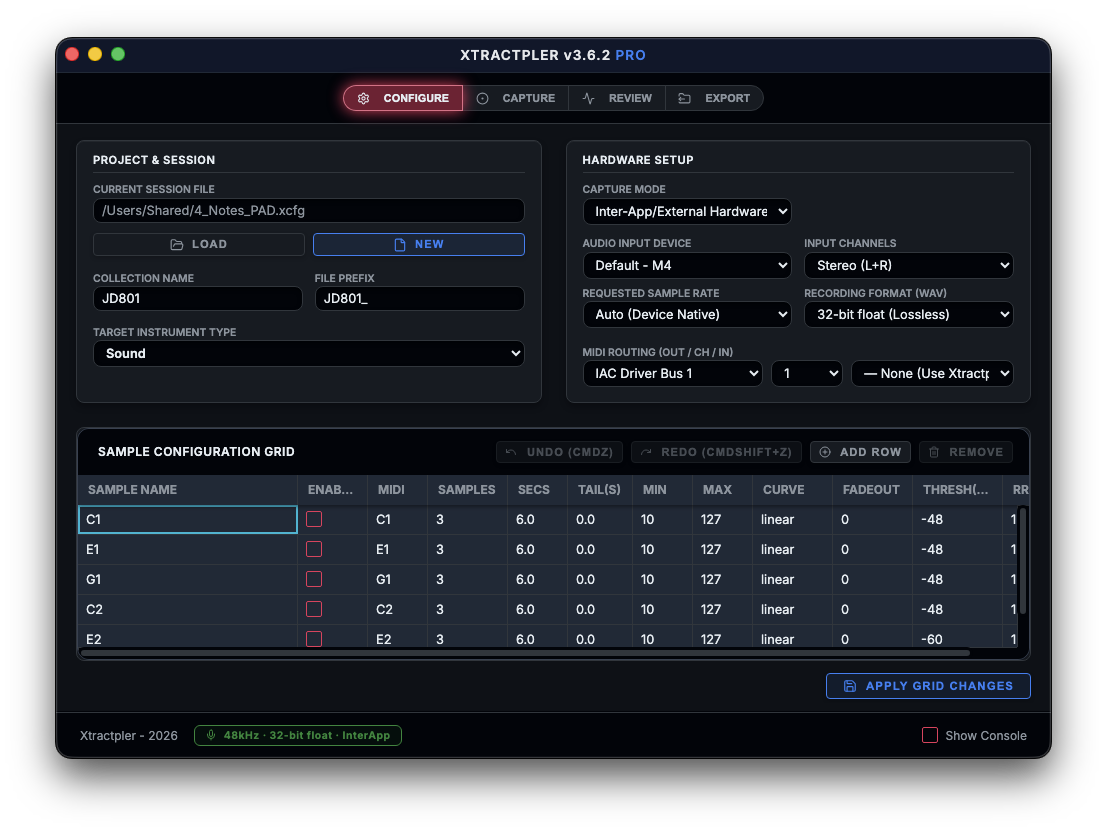Click the Curve column header
This screenshot has width=1107, height=832.
pos(792,489)
